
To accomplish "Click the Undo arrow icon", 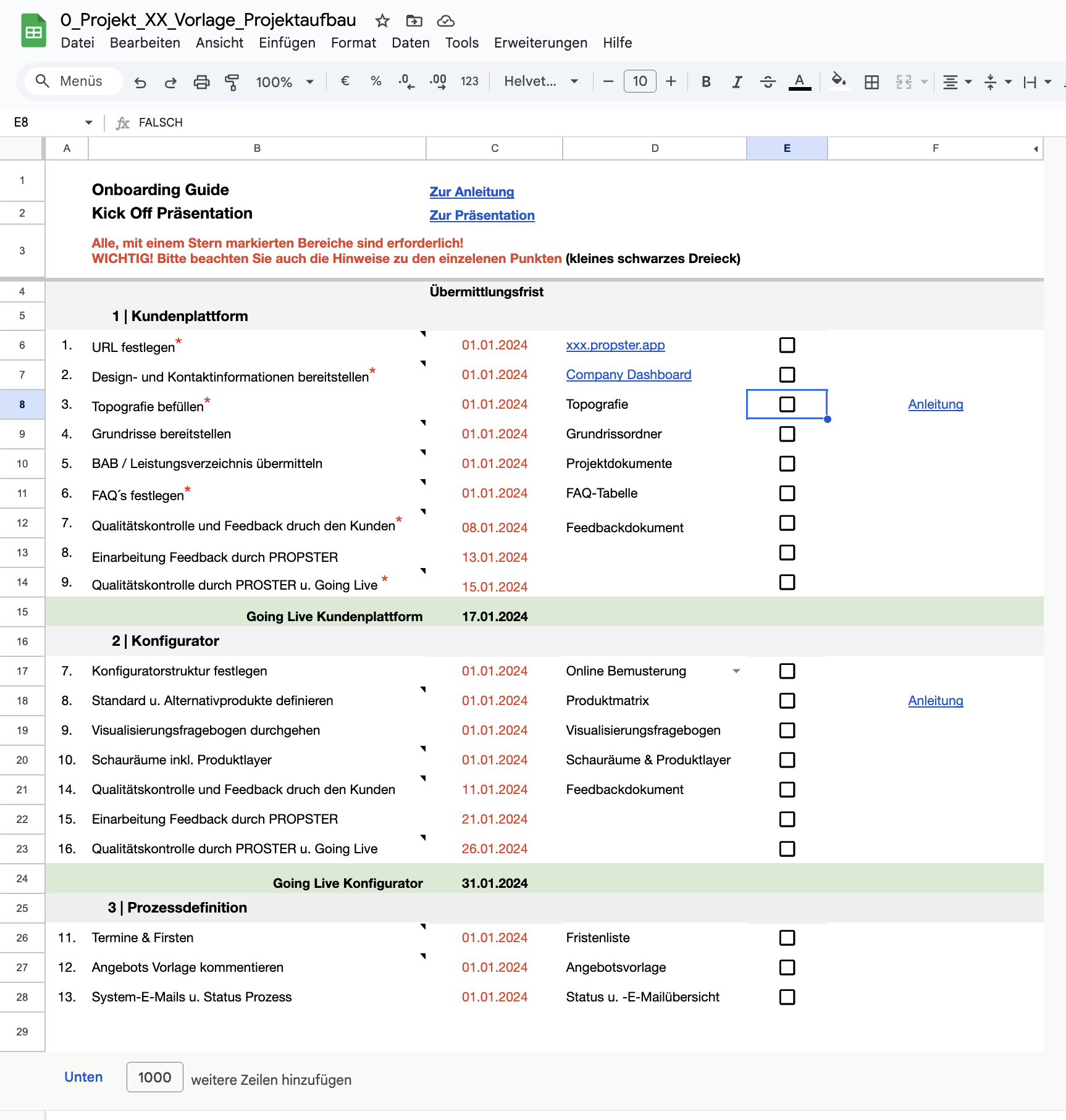I will [x=140, y=82].
